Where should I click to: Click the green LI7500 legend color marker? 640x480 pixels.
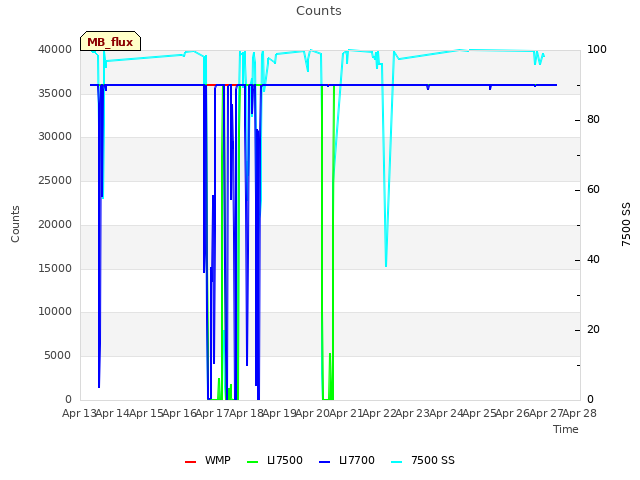[253, 462]
